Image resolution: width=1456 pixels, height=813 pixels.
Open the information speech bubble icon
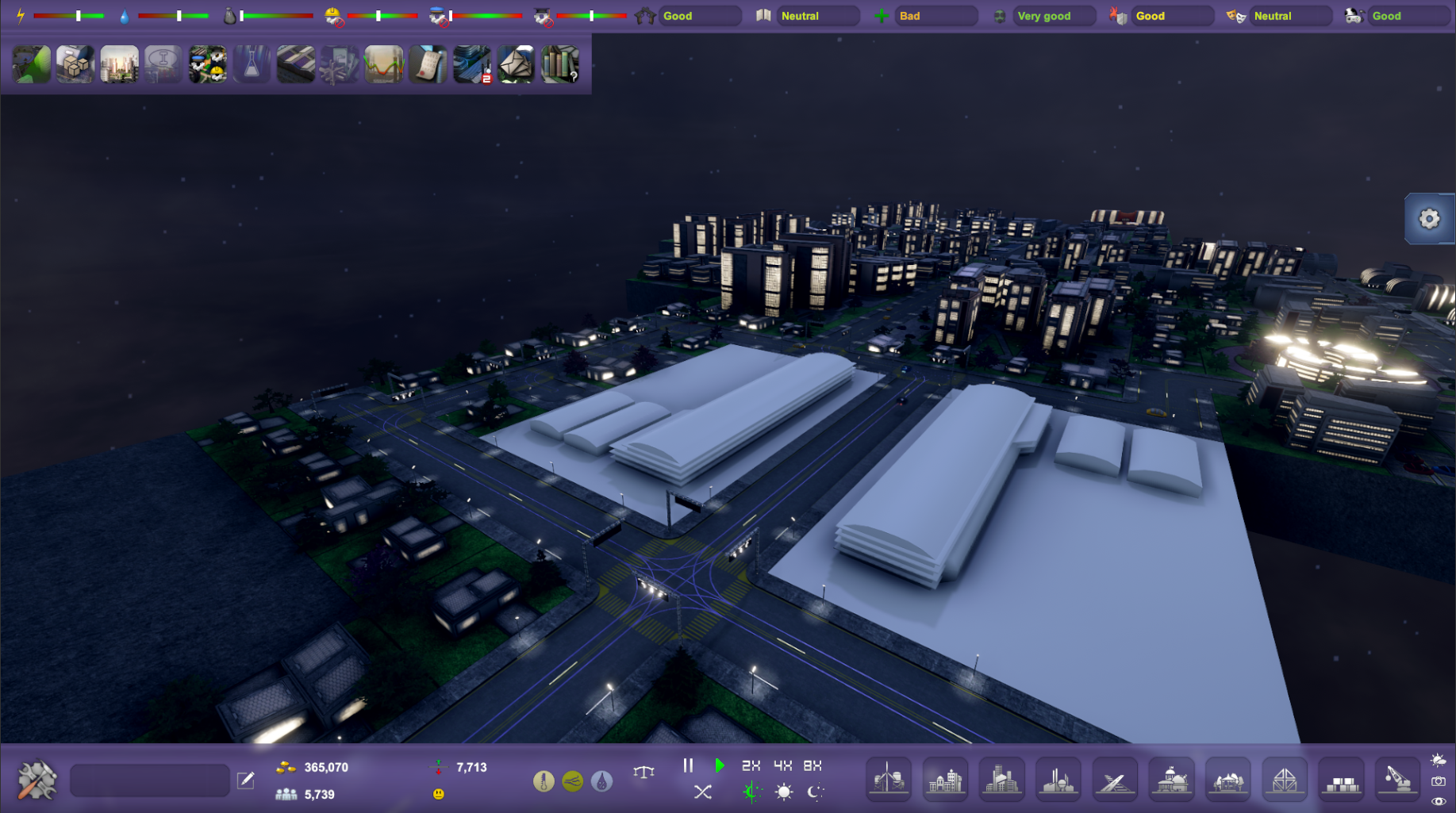coord(163,64)
